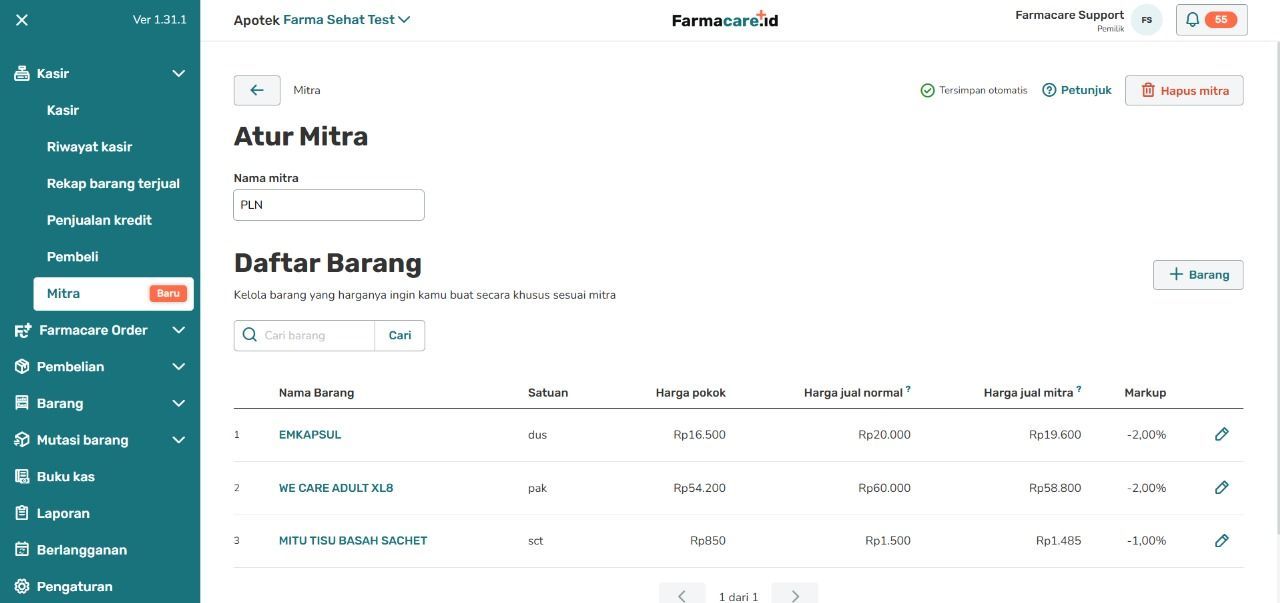
Task: Close the sidebar with the X icon
Action: (22, 20)
